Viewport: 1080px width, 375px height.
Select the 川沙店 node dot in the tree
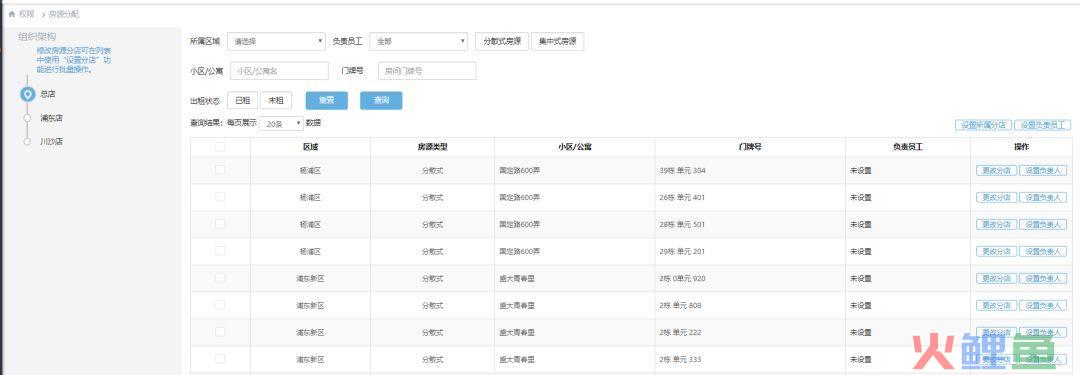27,141
